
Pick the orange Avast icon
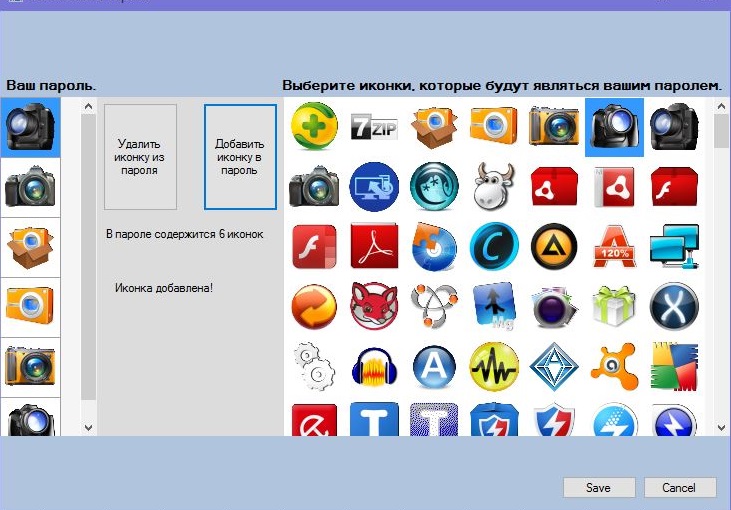coord(614,366)
